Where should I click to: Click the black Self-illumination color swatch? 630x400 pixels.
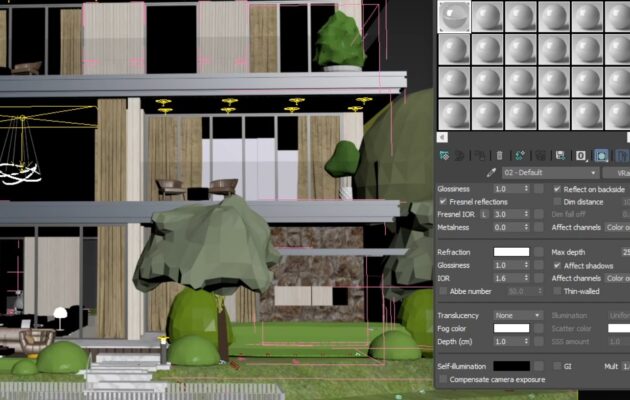click(x=511, y=367)
